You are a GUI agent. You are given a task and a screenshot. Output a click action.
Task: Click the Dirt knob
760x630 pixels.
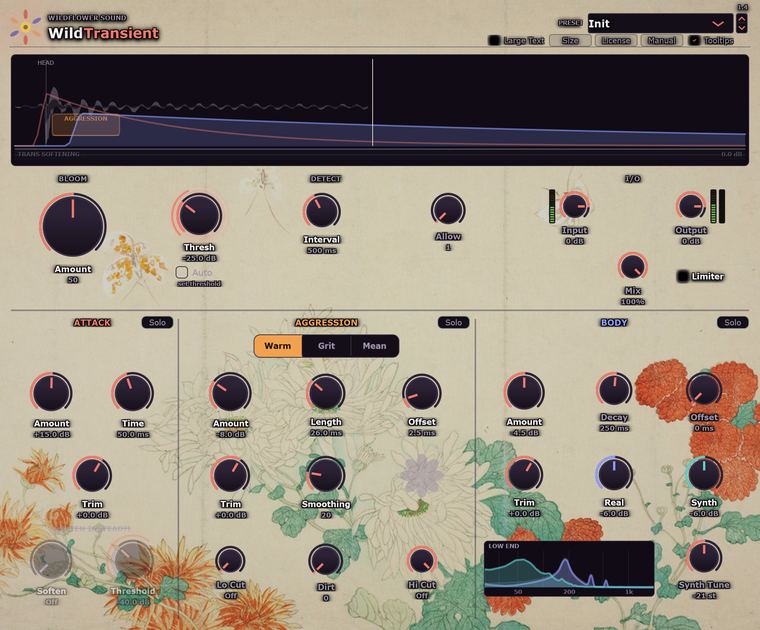click(326, 561)
